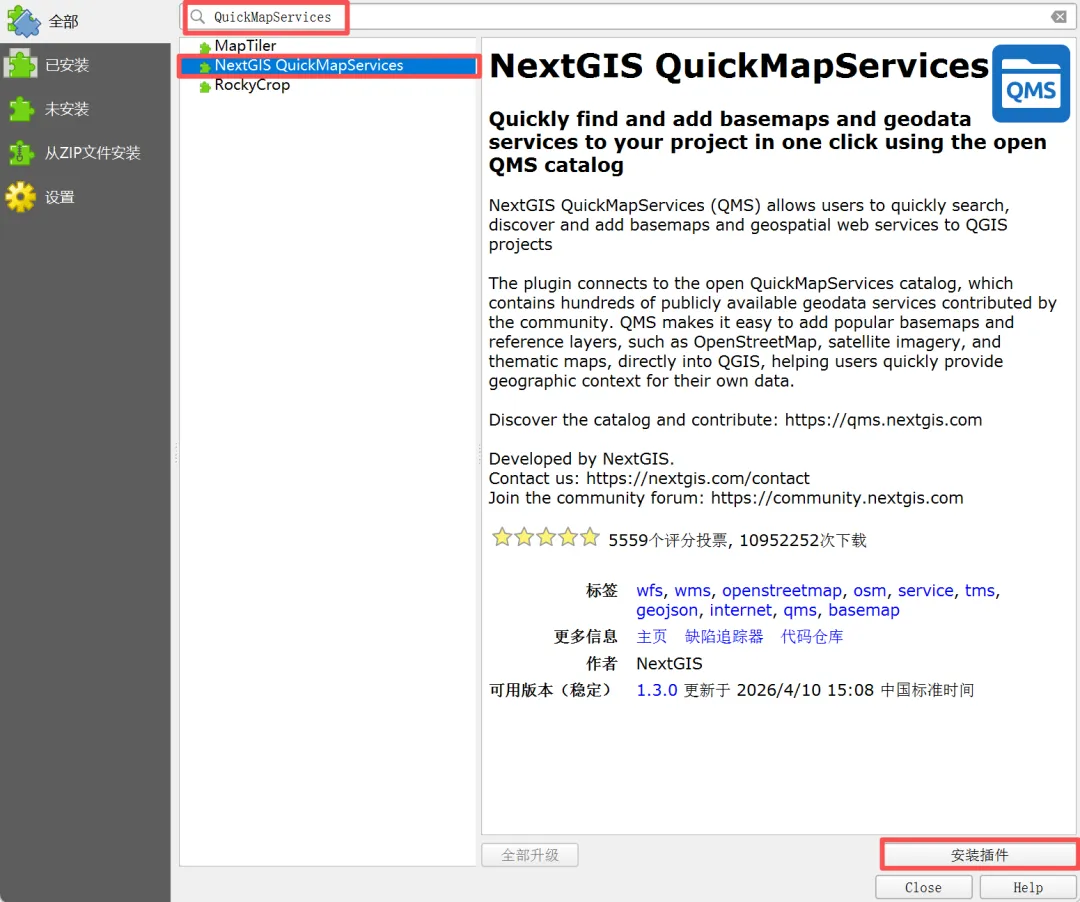1080x902 pixels.
Task: Close the plugin manager with Close button
Action: (x=924, y=888)
